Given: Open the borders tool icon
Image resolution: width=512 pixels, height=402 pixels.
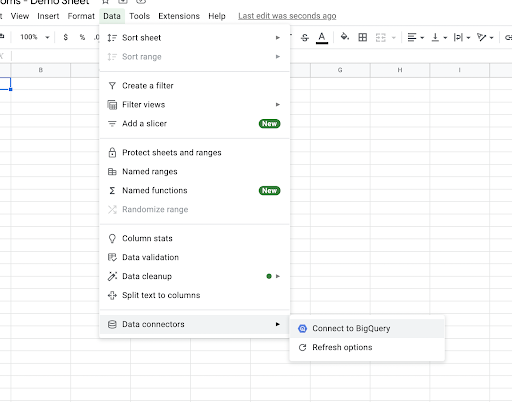Looking at the screenshot, I should pyautogui.click(x=363, y=37).
